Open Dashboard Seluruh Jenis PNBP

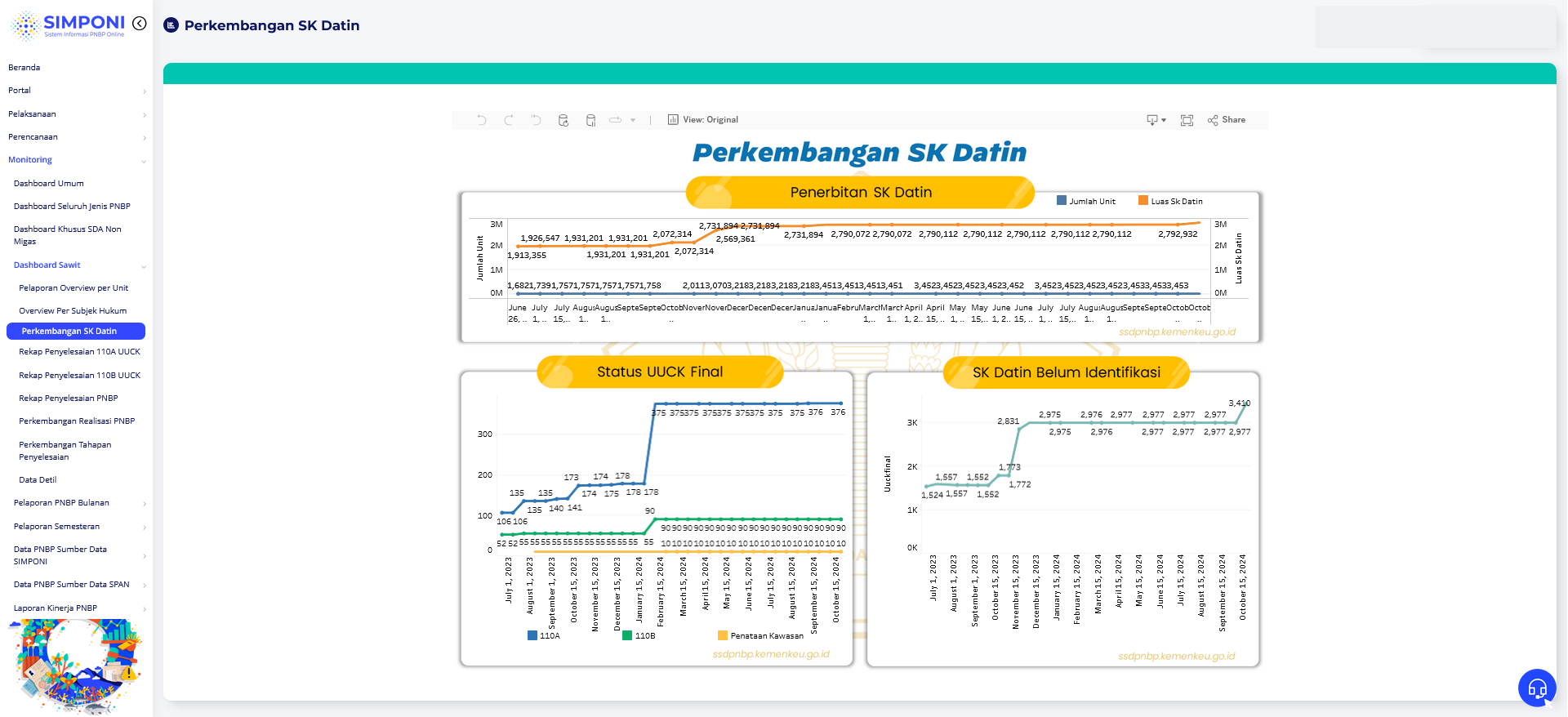(72, 207)
